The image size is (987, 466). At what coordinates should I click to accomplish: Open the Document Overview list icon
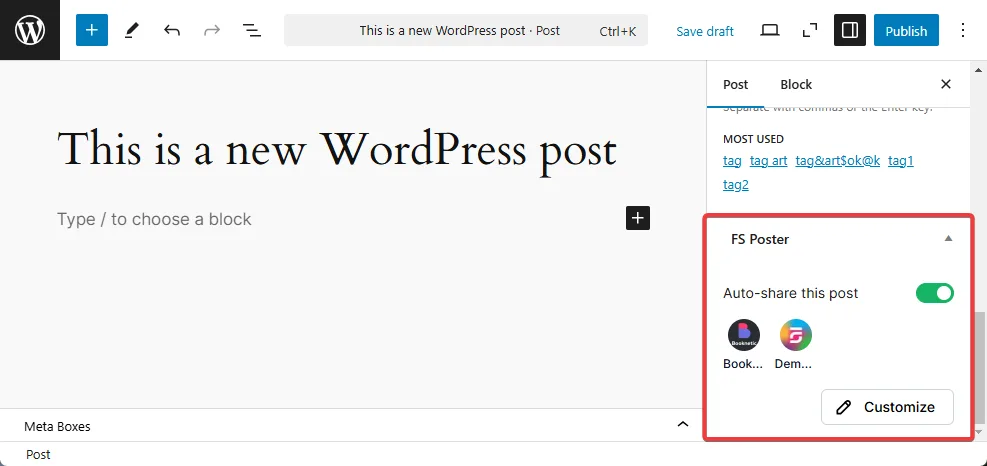point(252,30)
